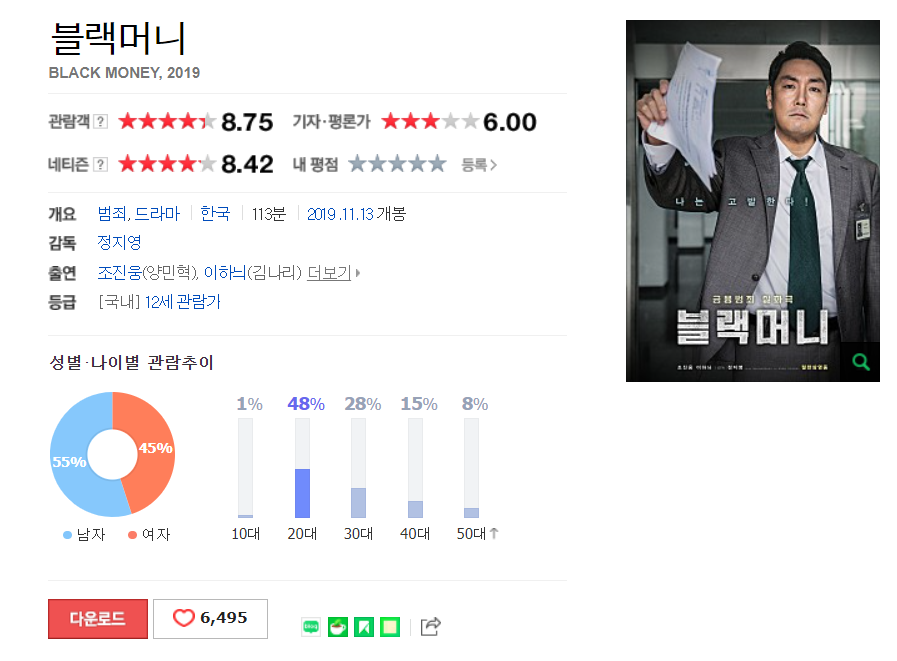The width and height of the screenshot is (897, 661).
Task: Open actor 조진웅 link
Action: coord(119,273)
